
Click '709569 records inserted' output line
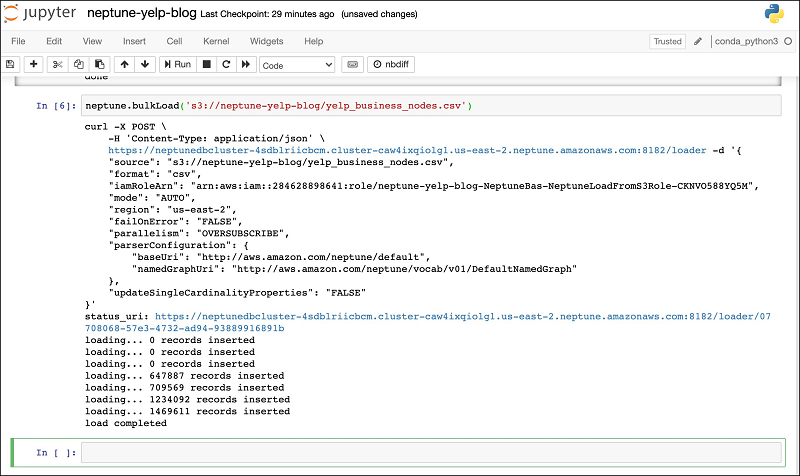[x=184, y=388]
